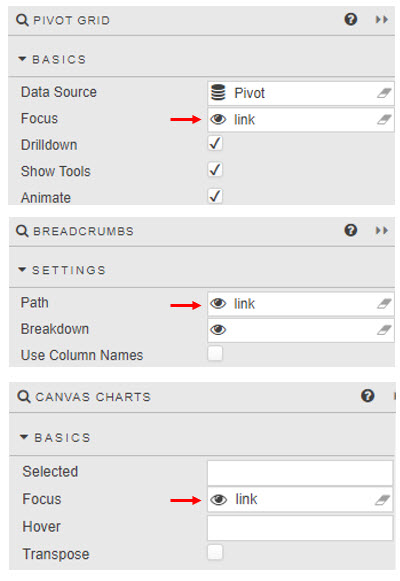Collapse the Basics section of Canvas Charts

[24, 437]
